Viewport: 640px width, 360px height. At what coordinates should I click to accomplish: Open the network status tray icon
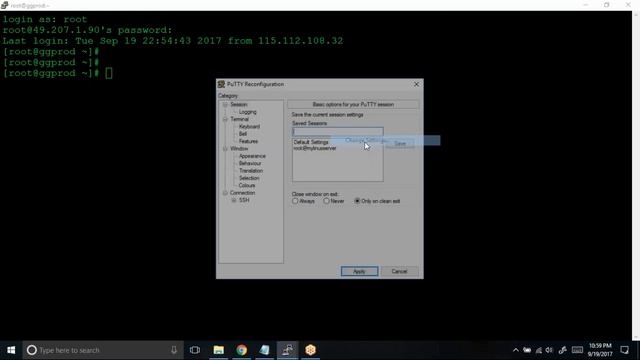(x=539, y=350)
